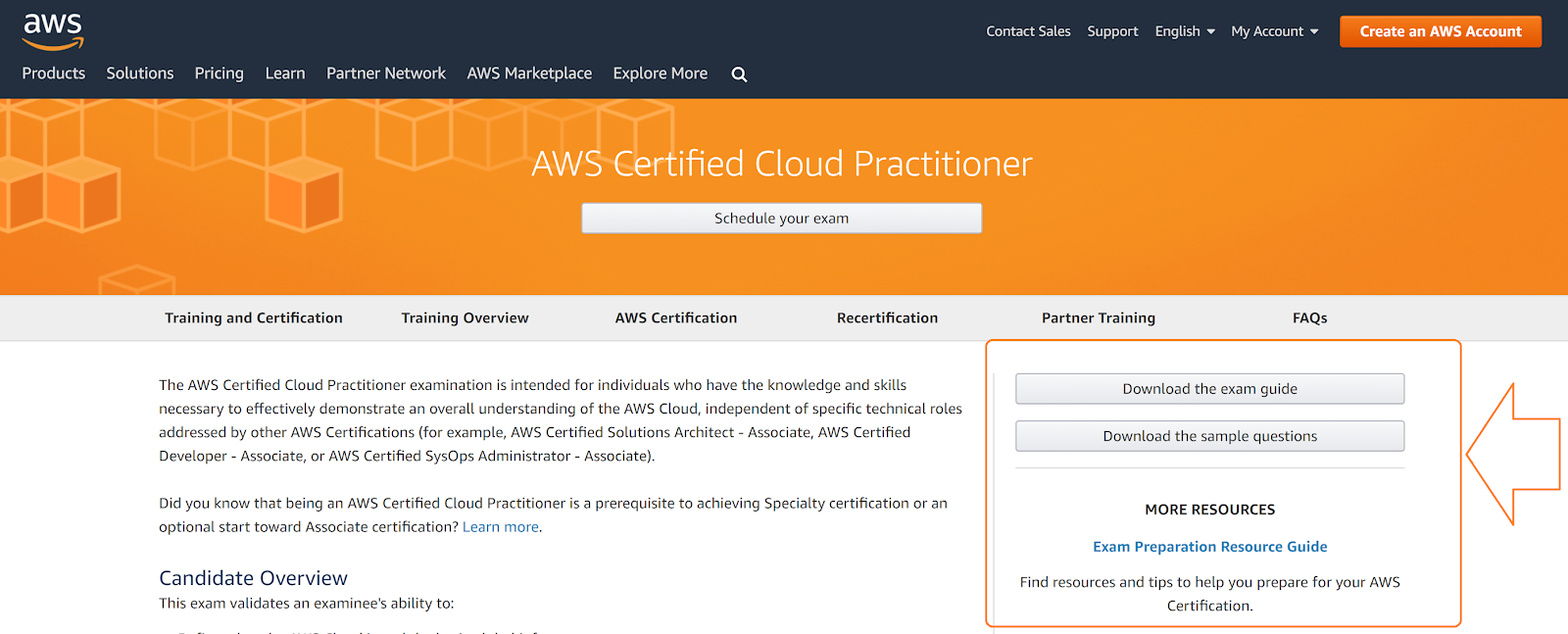Select the FAQs tab

point(1309,318)
